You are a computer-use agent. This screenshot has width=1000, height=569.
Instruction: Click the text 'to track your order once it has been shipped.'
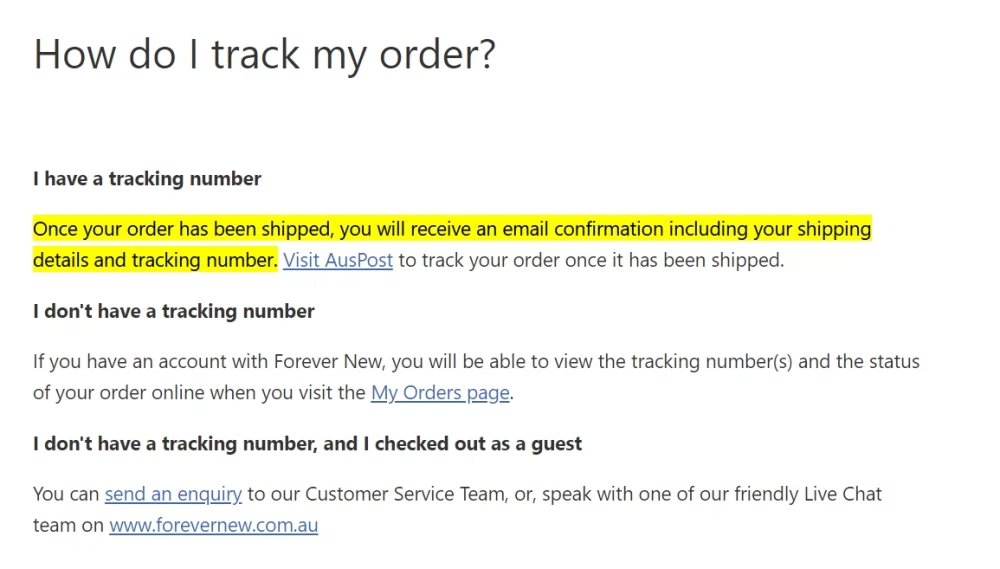tap(591, 260)
